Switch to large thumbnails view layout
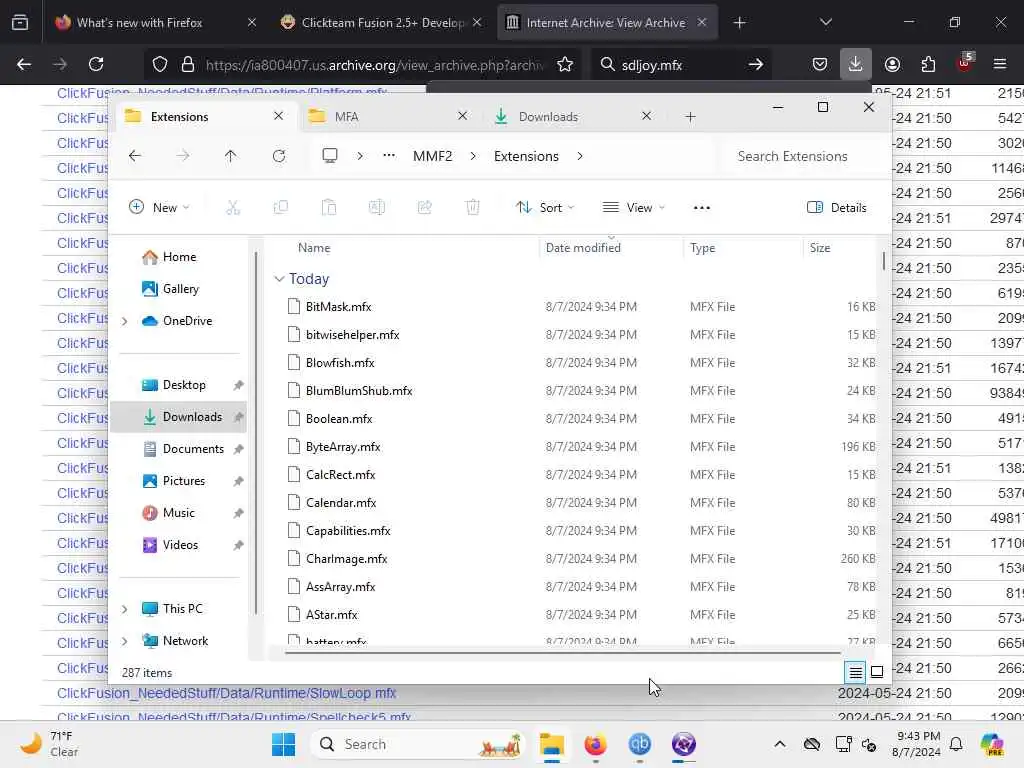The width and height of the screenshot is (1024, 768). tap(877, 671)
